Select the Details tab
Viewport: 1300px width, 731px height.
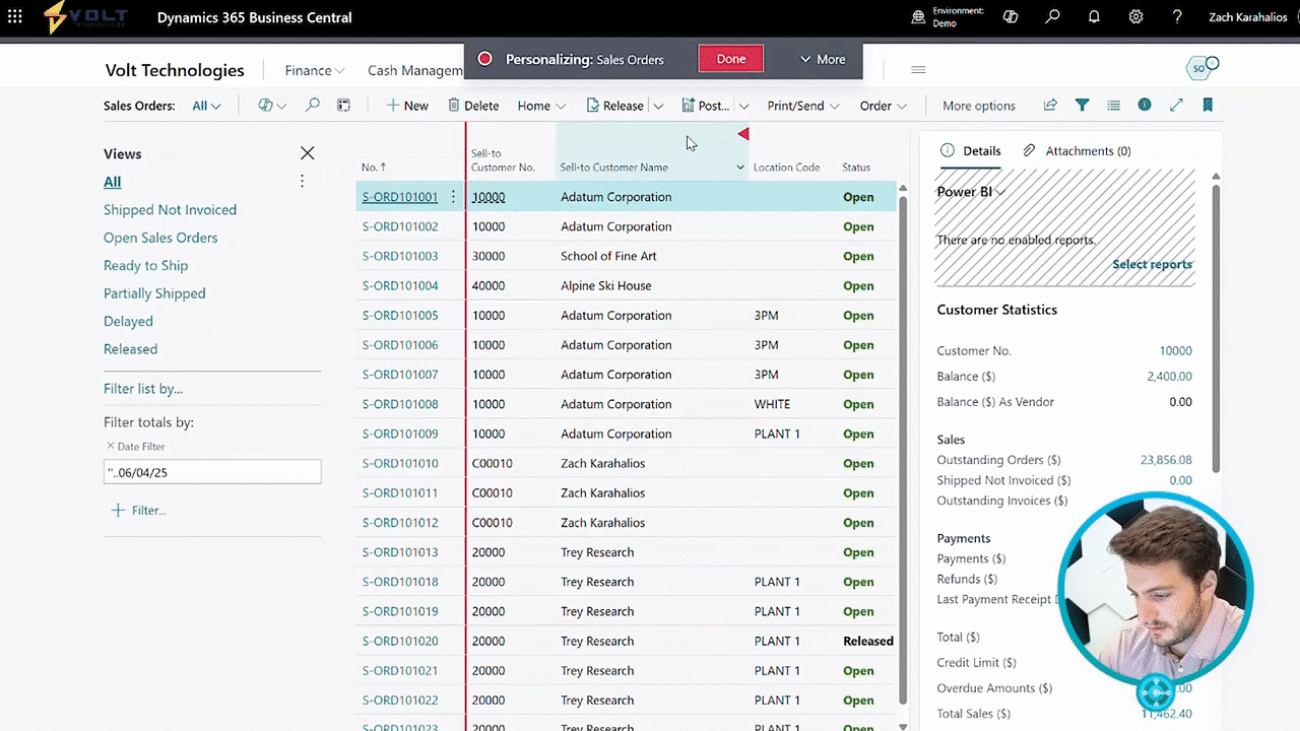[x=971, y=151]
